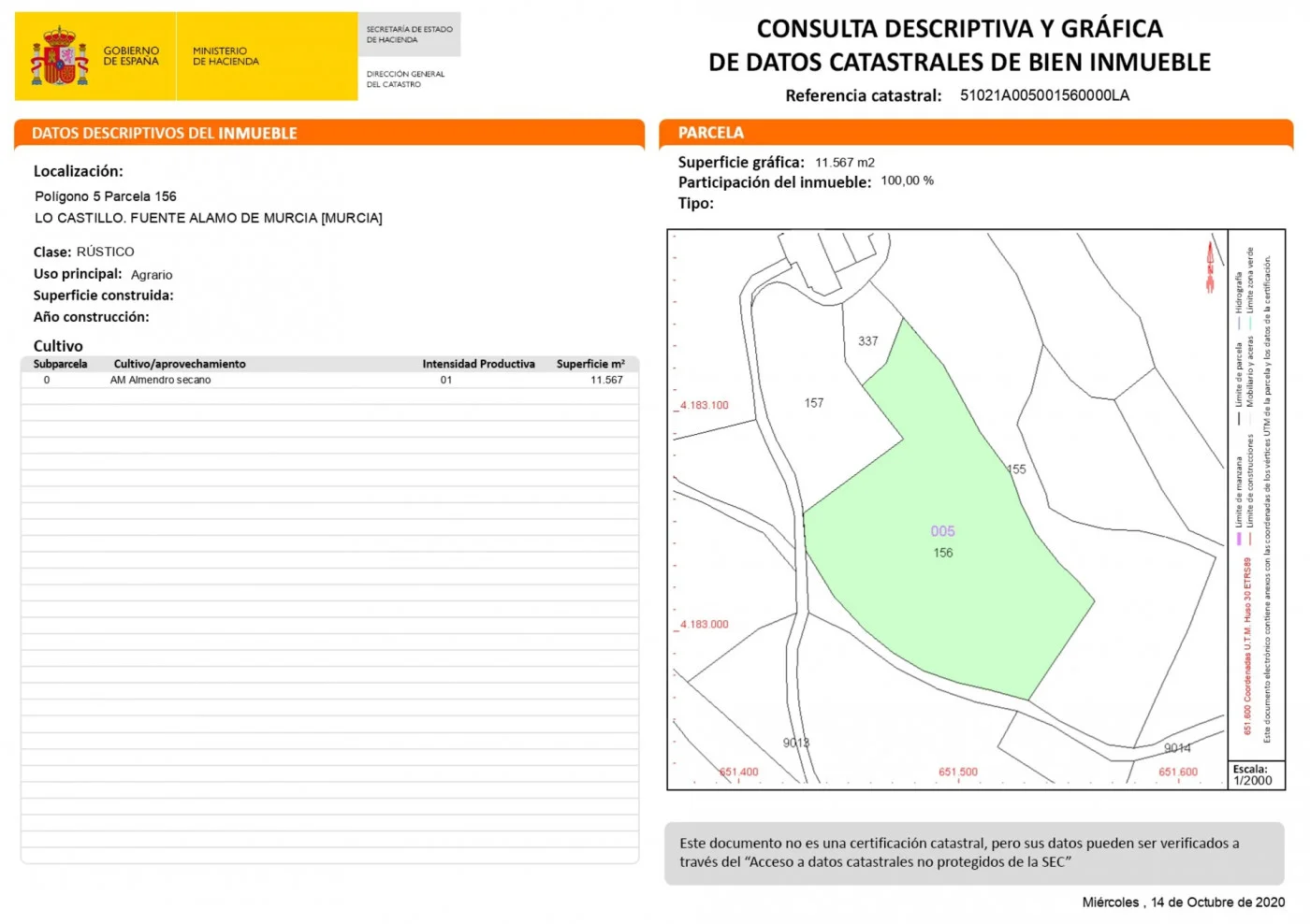1310x924 pixels.
Task: Click the "Escala:" label beside the map
Action: click(x=1250, y=769)
